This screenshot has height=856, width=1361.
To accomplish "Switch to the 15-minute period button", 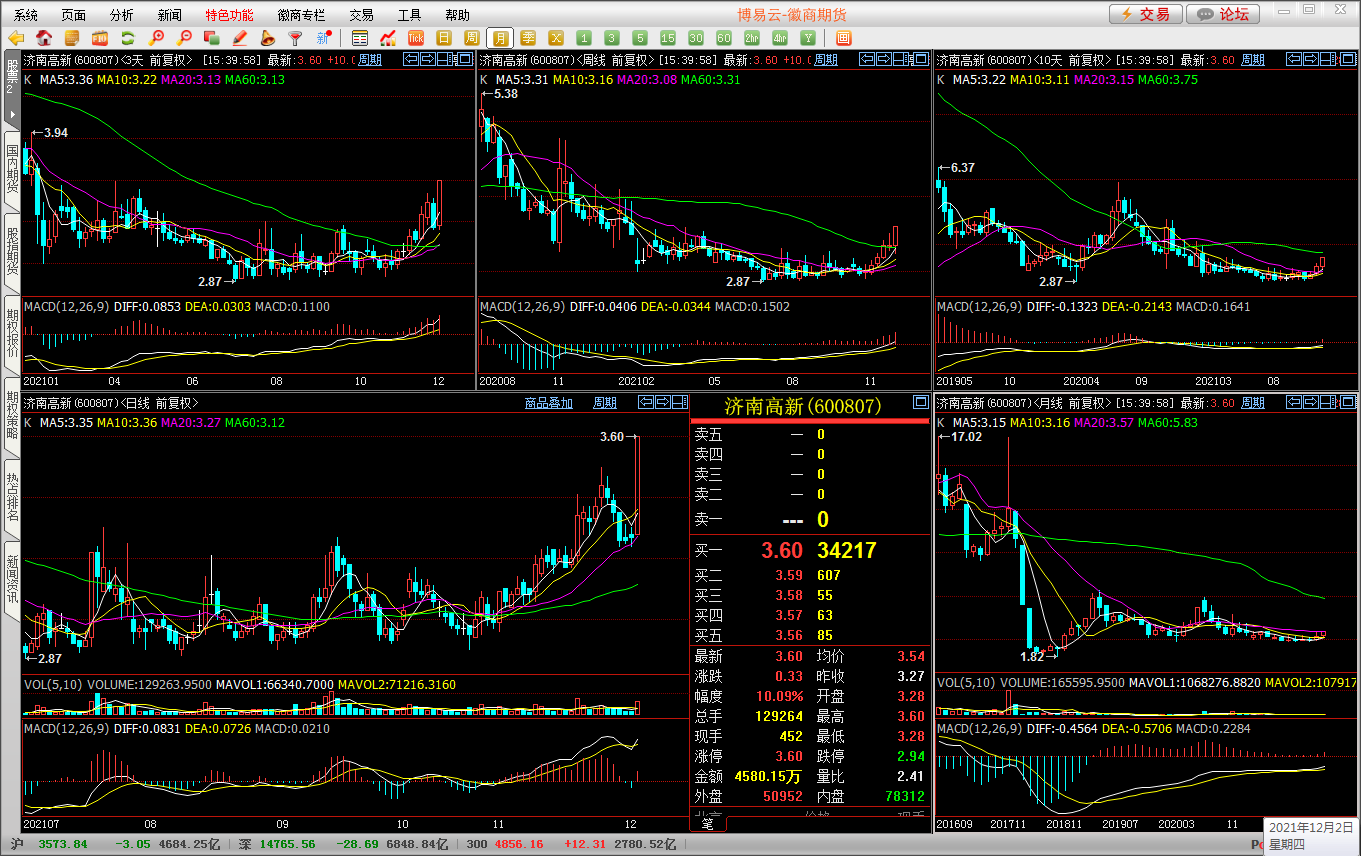I will coord(668,38).
